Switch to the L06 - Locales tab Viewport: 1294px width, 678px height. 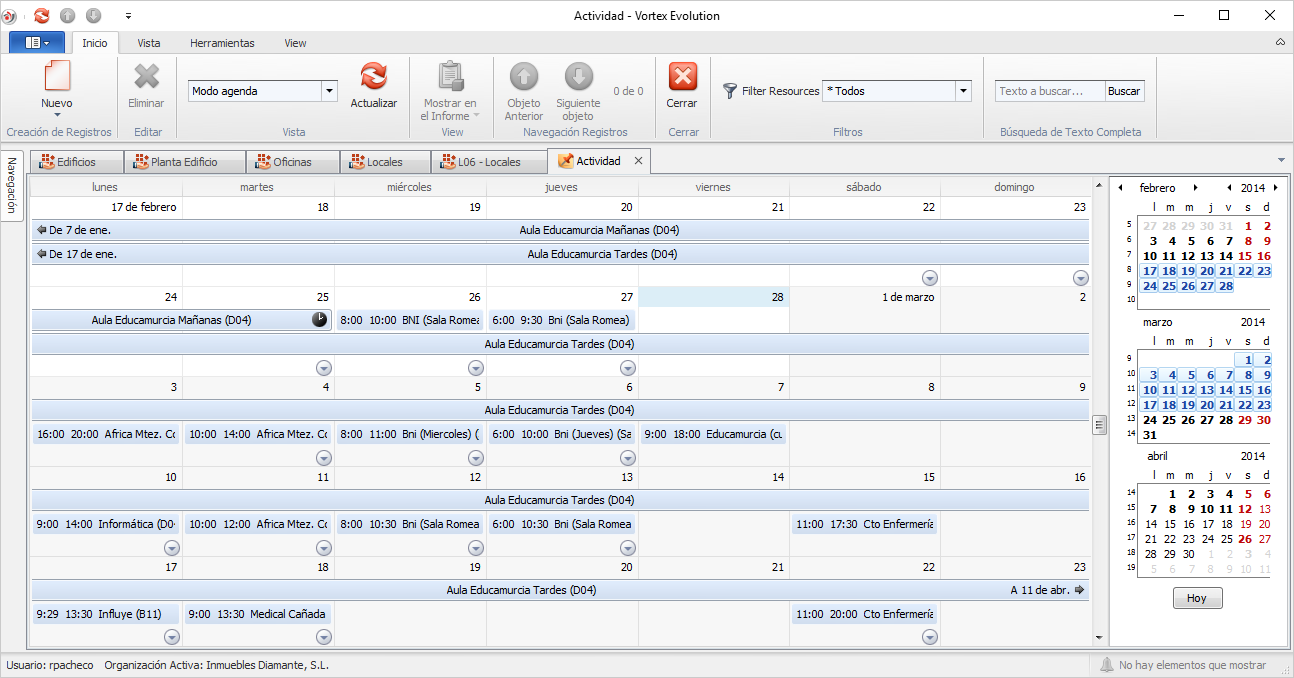coord(488,162)
